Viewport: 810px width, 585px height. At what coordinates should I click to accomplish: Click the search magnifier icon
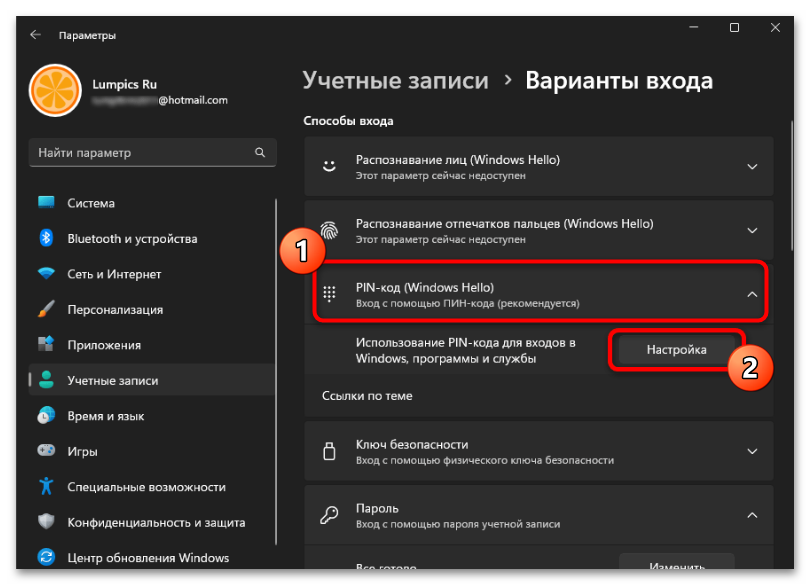pyautogui.click(x=260, y=152)
